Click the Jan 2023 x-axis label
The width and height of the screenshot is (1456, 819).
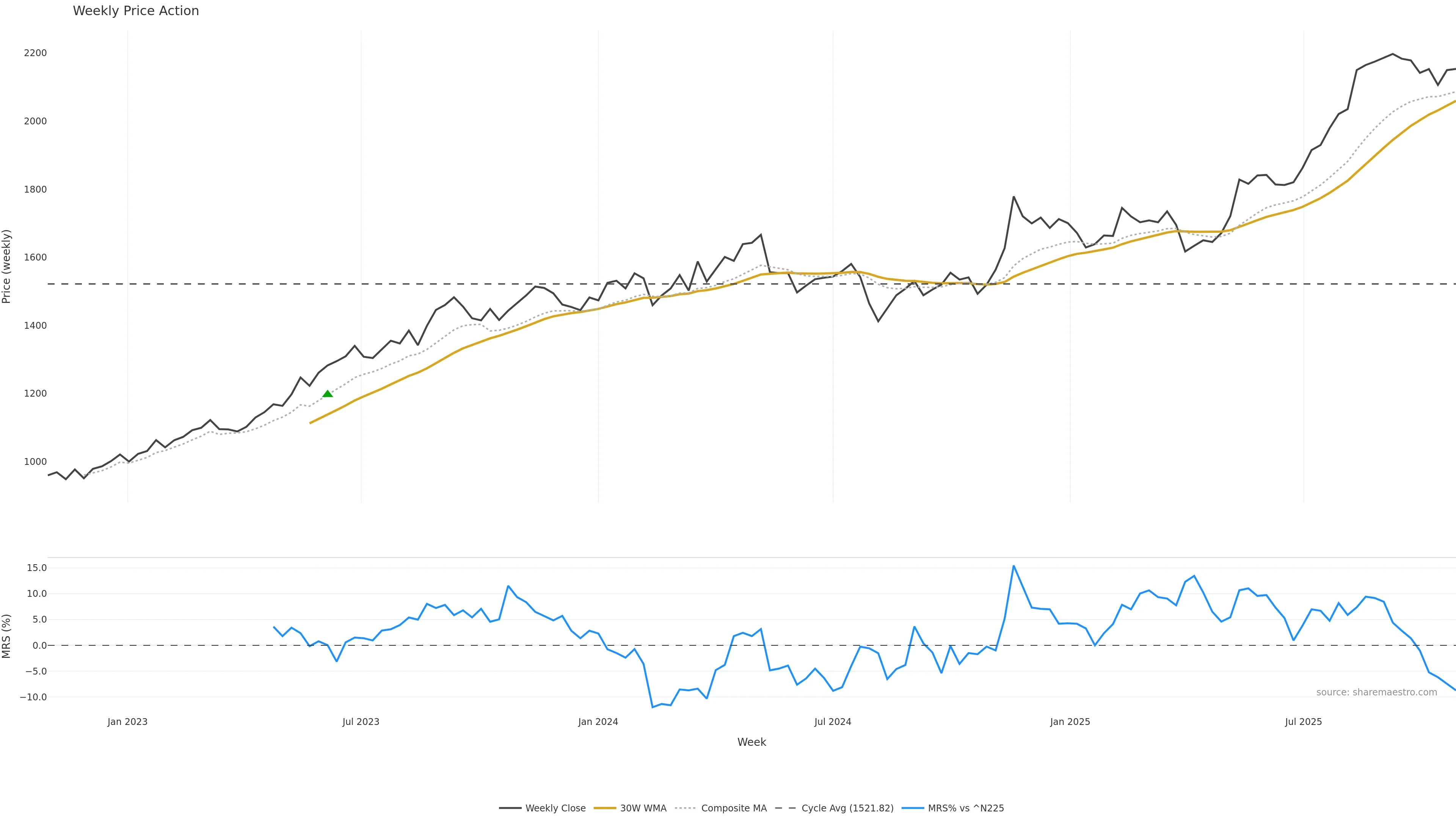click(127, 722)
